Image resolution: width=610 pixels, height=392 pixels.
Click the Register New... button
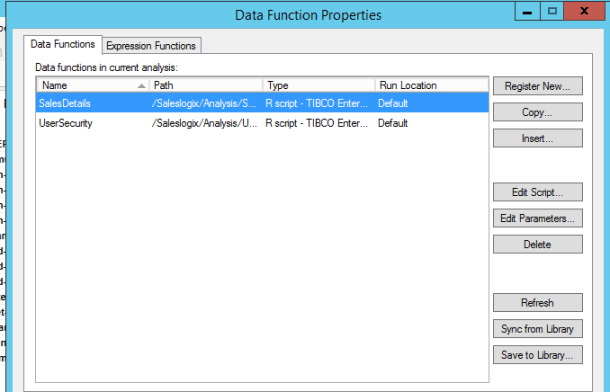[x=538, y=86]
